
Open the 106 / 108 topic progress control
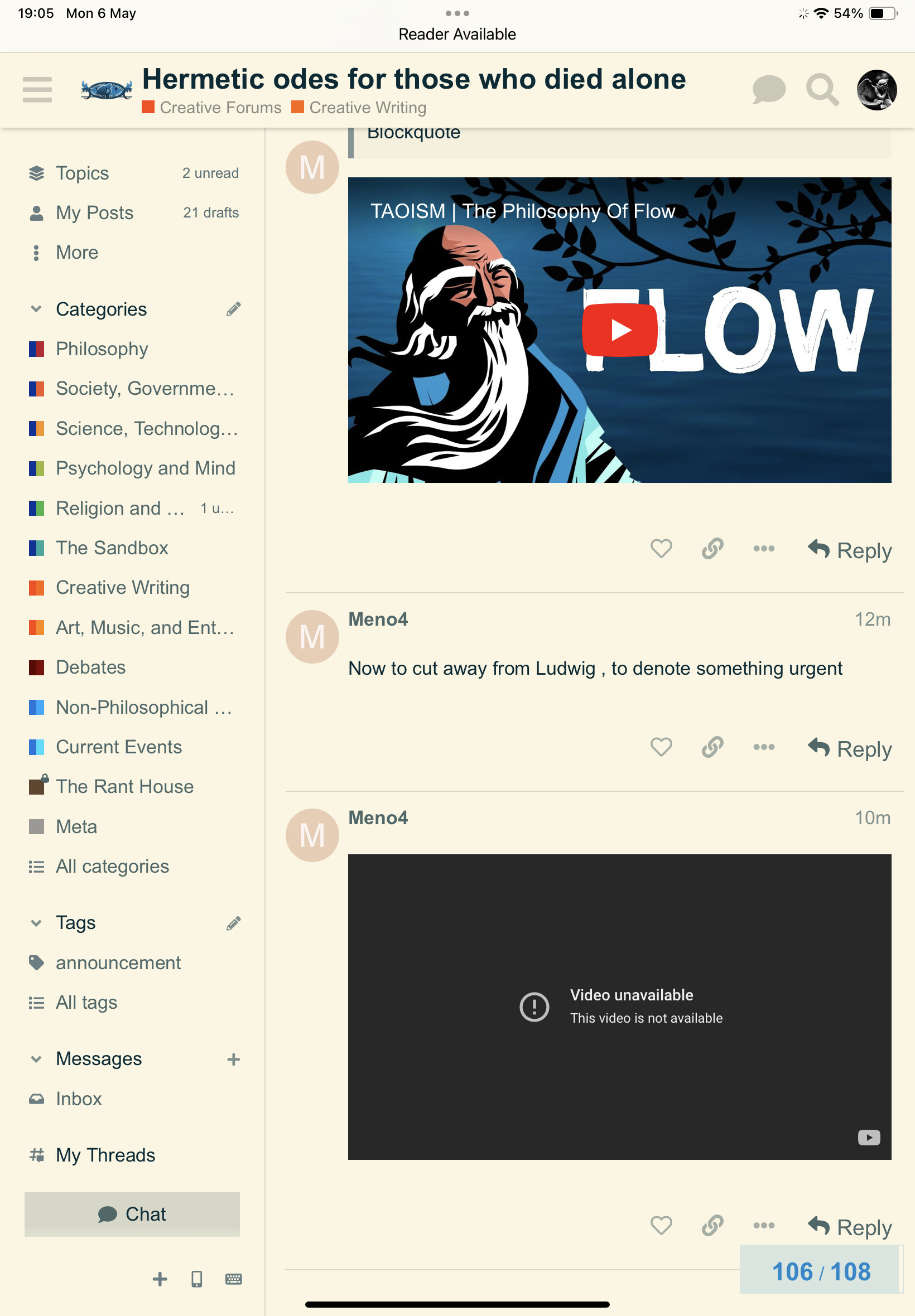(x=821, y=1271)
